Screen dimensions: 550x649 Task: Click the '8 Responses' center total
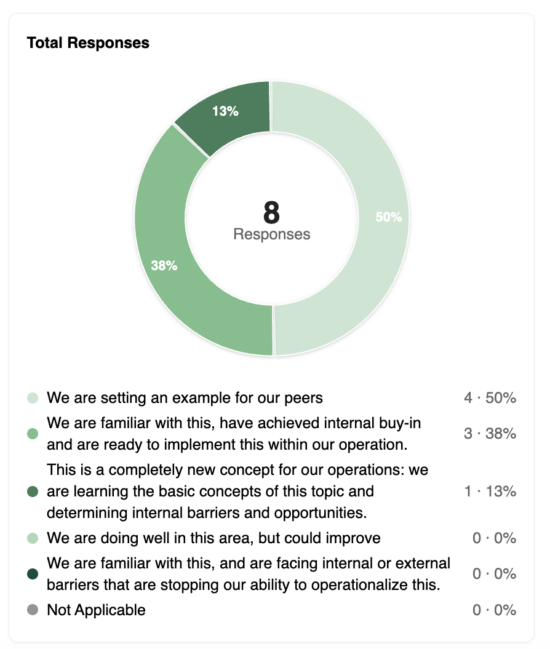point(271,221)
